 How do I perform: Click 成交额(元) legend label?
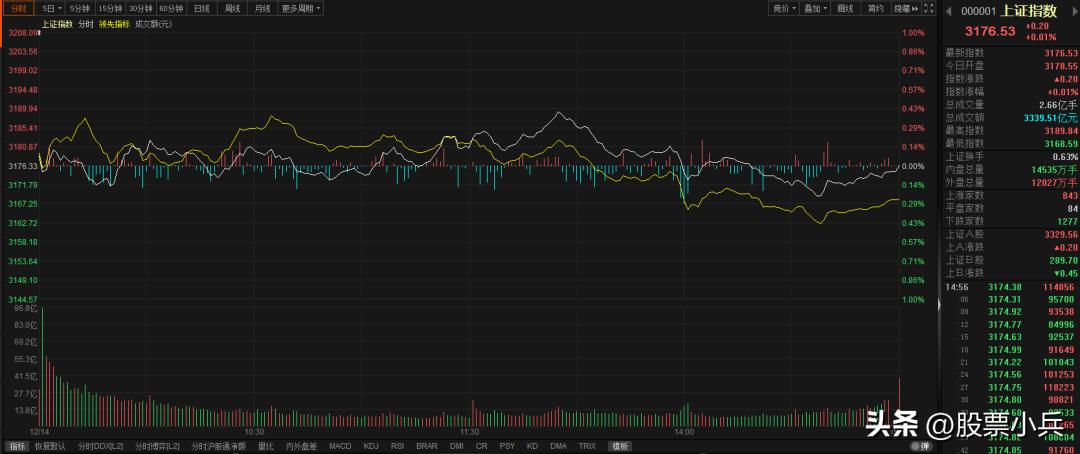click(153, 24)
